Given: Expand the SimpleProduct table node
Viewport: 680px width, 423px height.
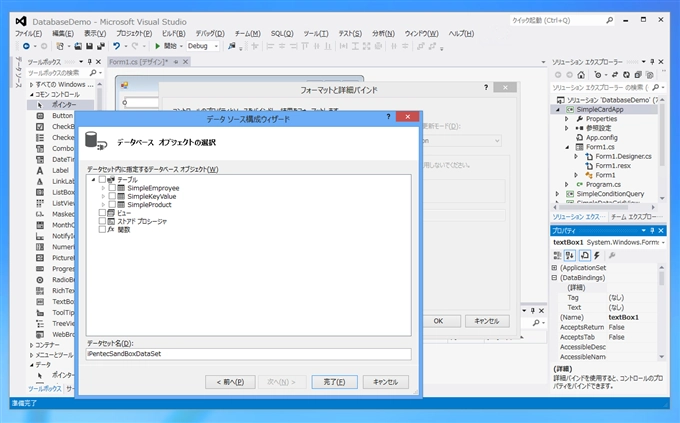Looking at the screenshot, I should point(103,205).
